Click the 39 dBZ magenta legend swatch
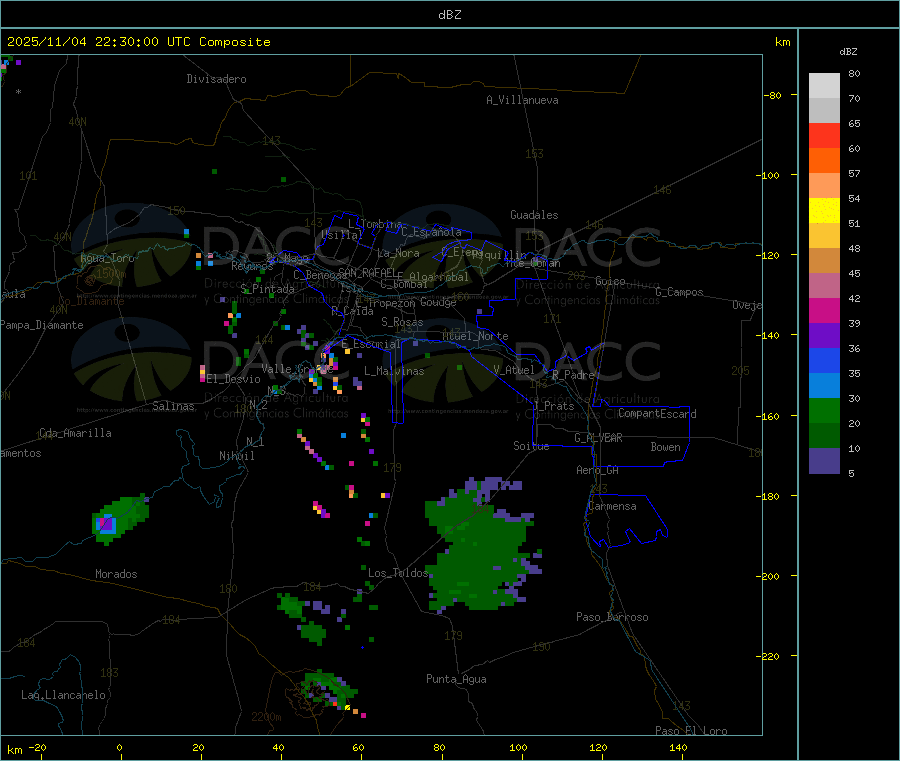This screenshot has width=900, height=761. (x=824, y=310)
